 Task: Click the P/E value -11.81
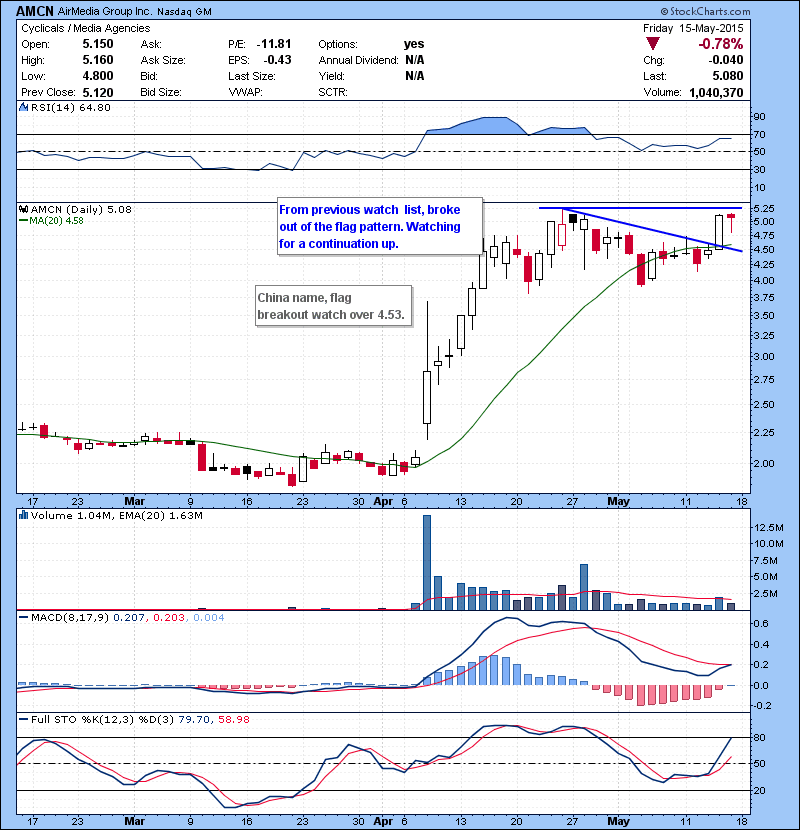(274, 44)
